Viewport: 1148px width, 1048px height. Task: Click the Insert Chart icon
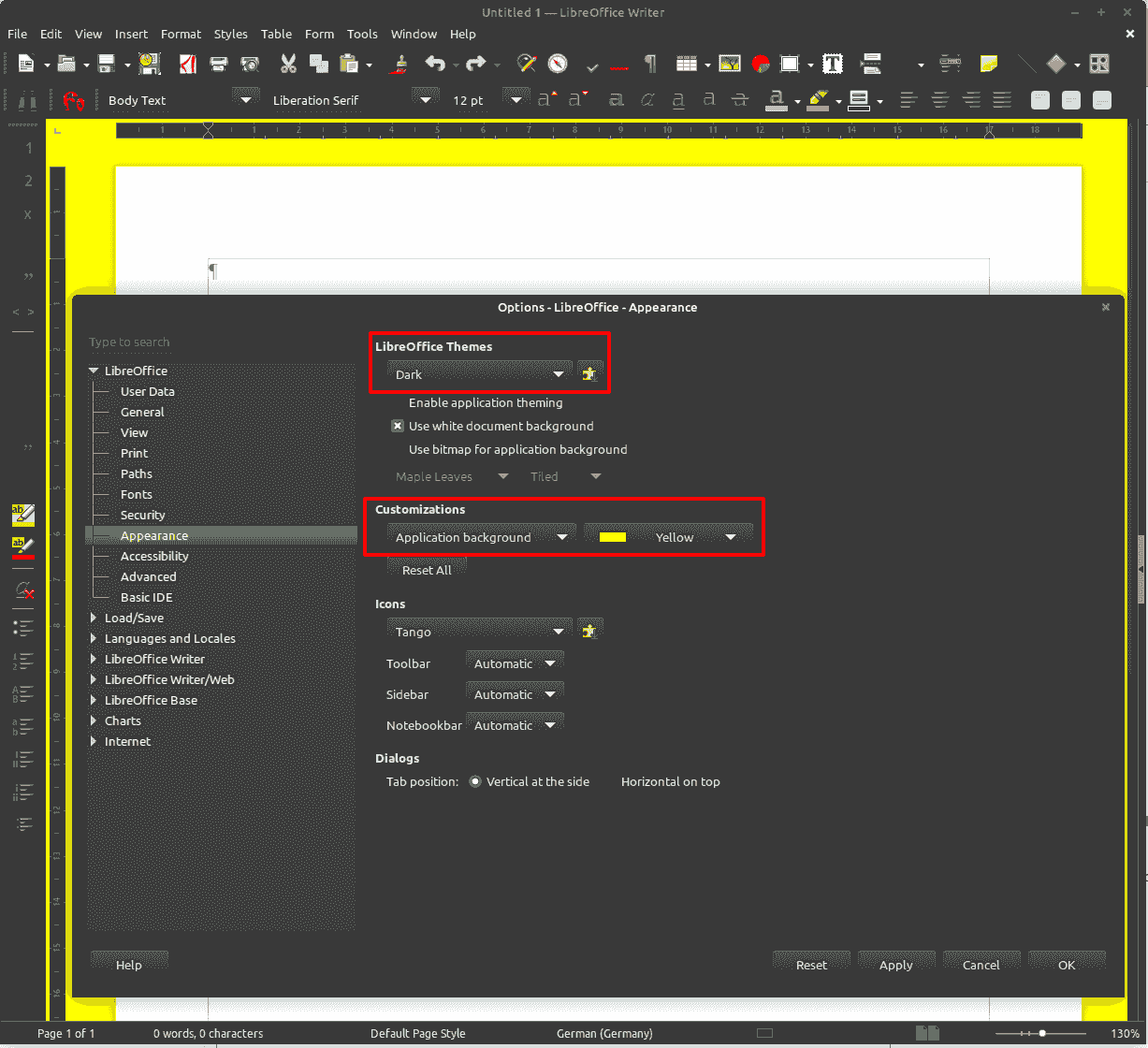click(761, 64)
